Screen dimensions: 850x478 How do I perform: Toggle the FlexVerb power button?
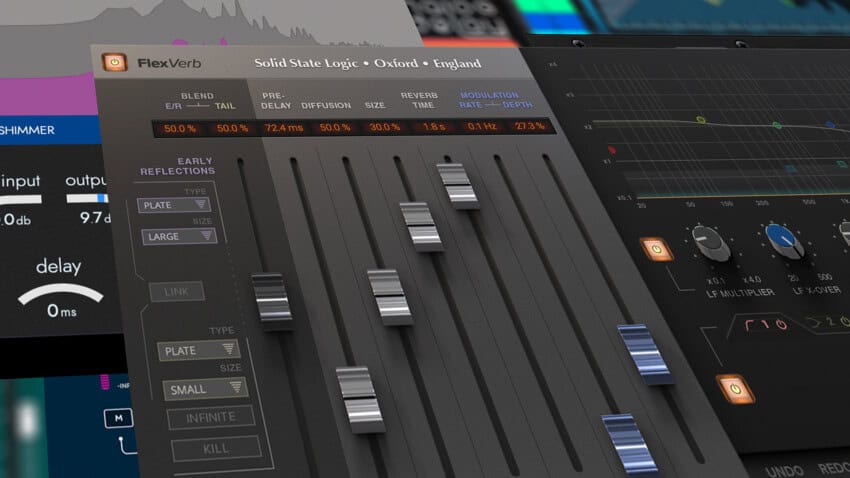115,62
